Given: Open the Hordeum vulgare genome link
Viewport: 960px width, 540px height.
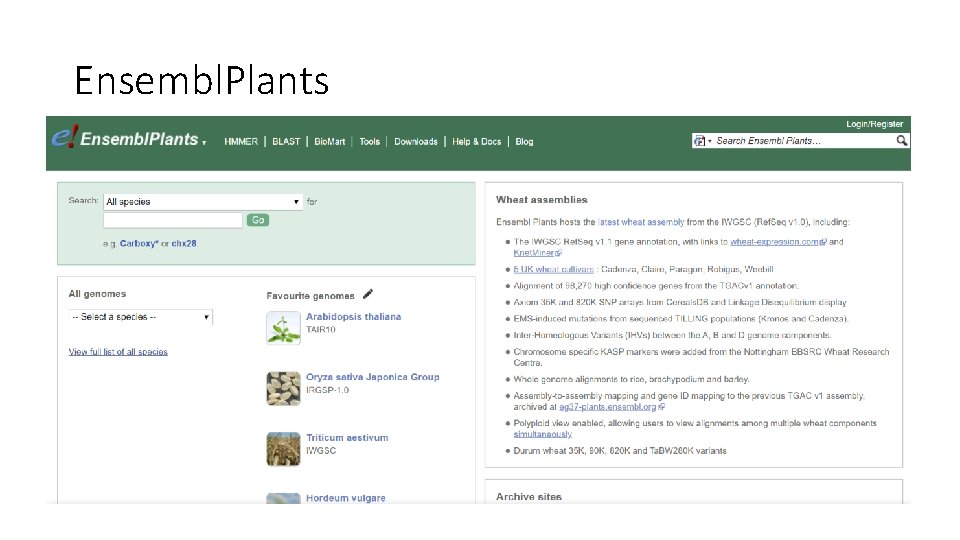Looking at the screenshot, I should (346, 498).
